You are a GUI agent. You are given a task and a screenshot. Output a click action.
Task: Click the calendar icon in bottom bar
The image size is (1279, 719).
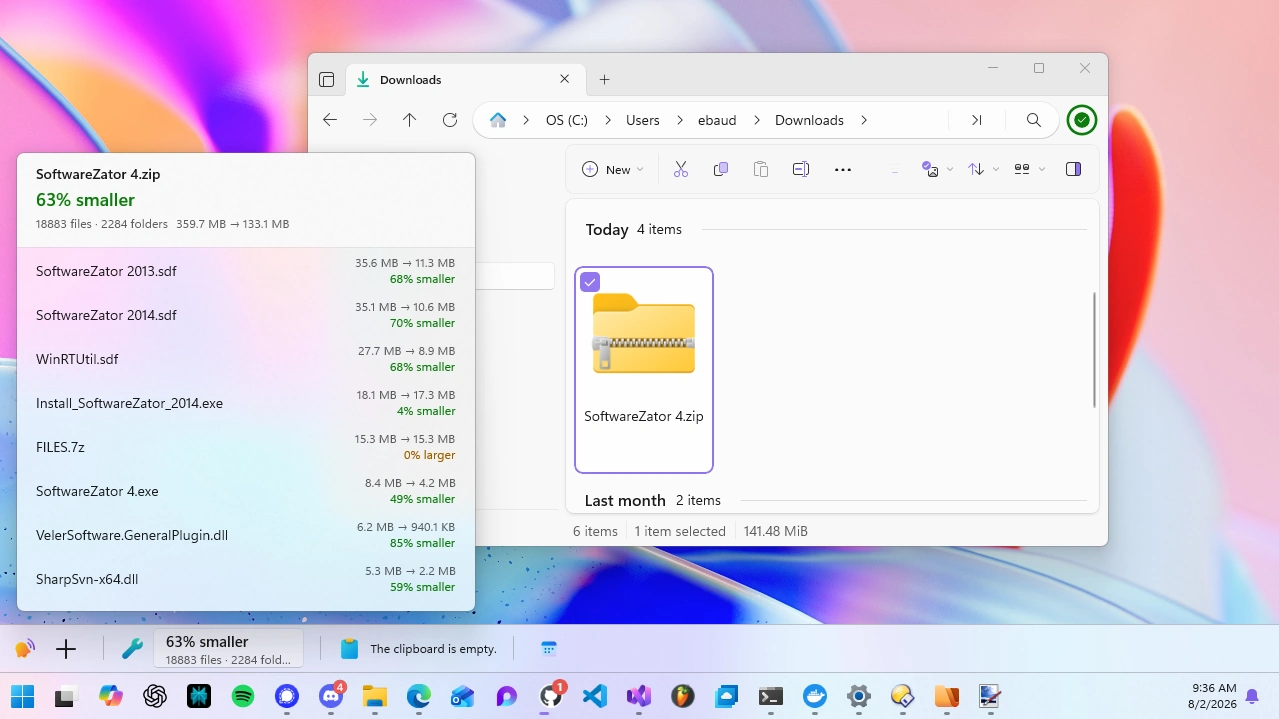coord(549,649)
